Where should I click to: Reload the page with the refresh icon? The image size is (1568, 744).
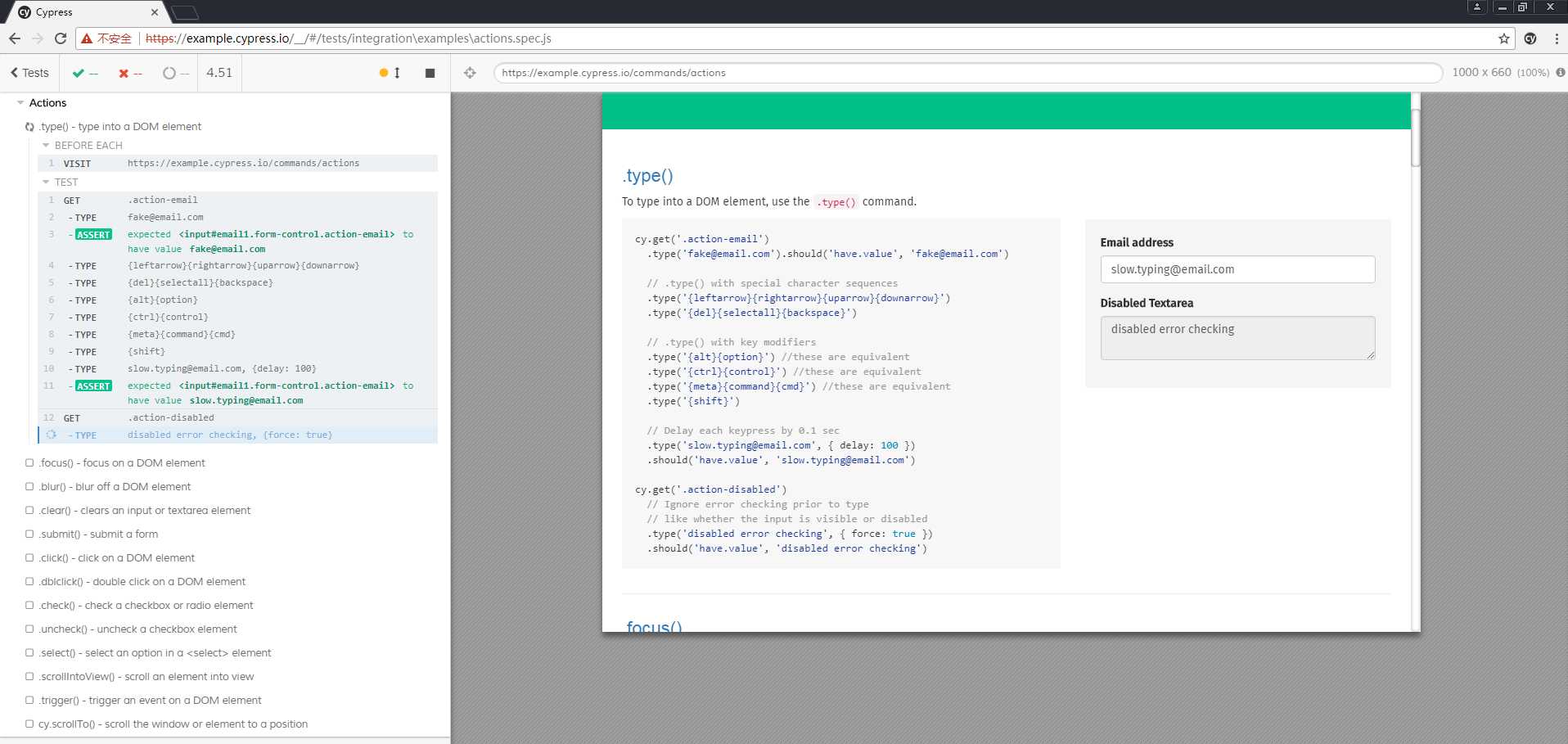click(61, 38)
